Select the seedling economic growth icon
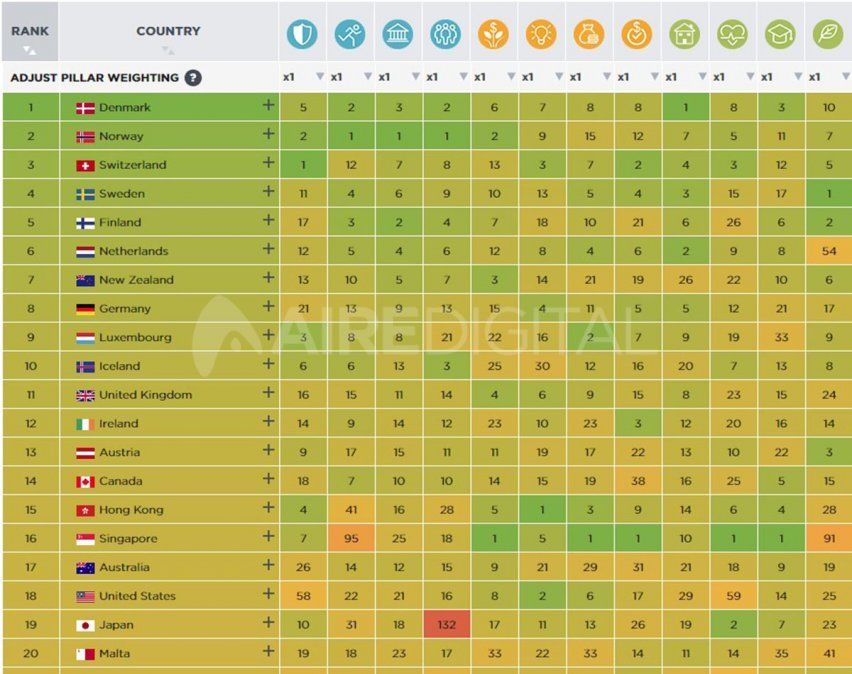The height and width of the screenshot is (674, 852). click(x=494, y=32)
